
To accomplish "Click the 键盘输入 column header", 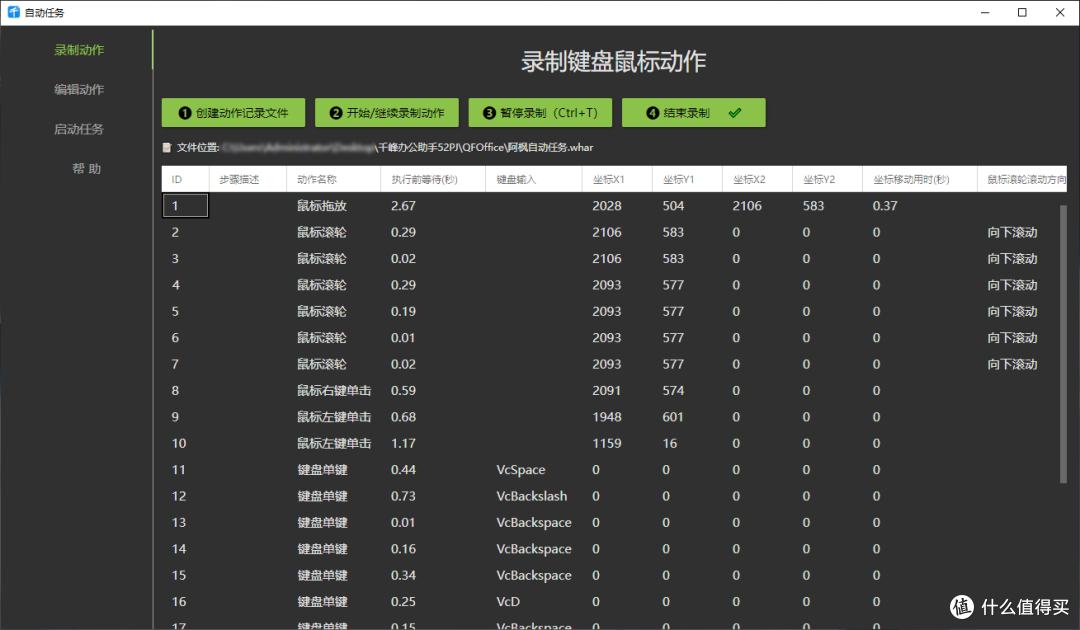I will click(x=534, y=180).
